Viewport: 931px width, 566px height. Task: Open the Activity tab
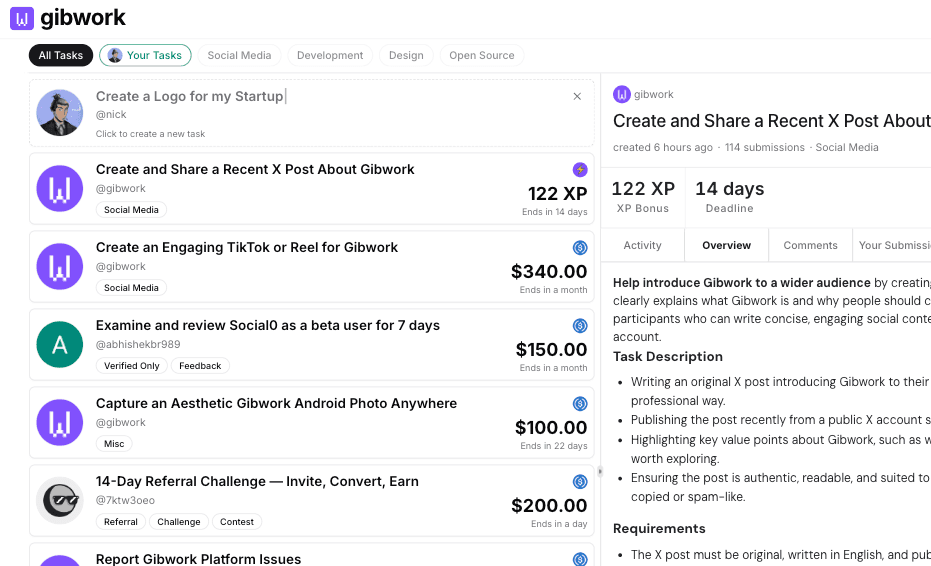point(642,245)
